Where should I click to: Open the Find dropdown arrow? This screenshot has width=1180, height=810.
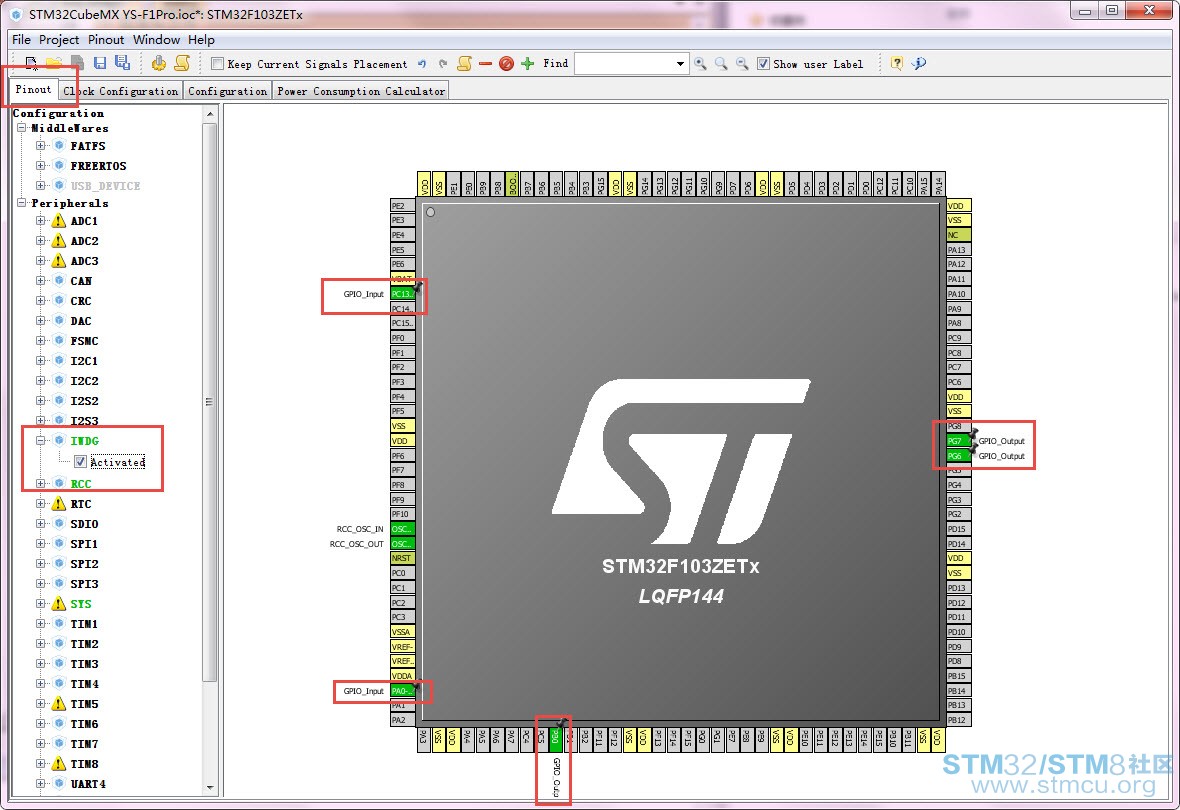click(x=680, y=64)
